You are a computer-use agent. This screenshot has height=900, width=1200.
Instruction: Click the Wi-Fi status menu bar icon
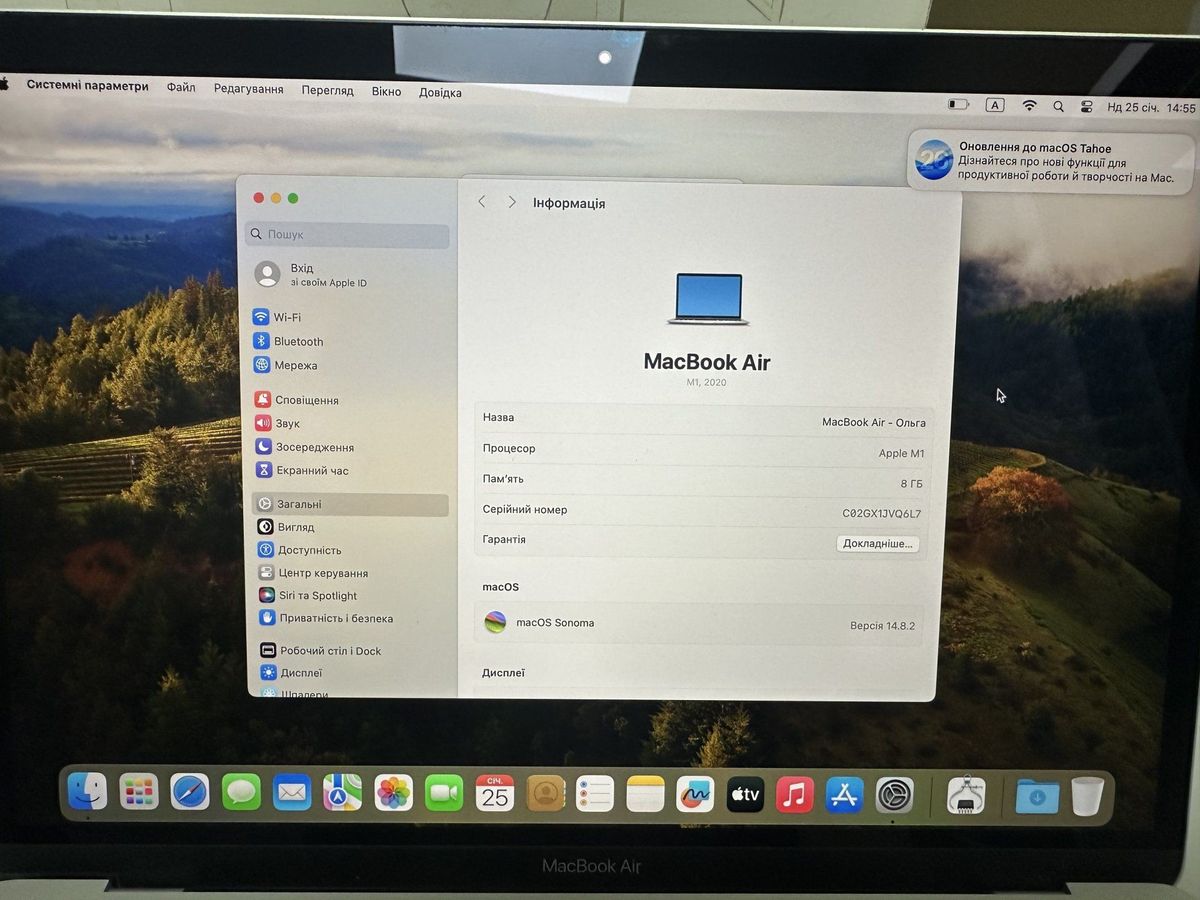[1029, 105]
